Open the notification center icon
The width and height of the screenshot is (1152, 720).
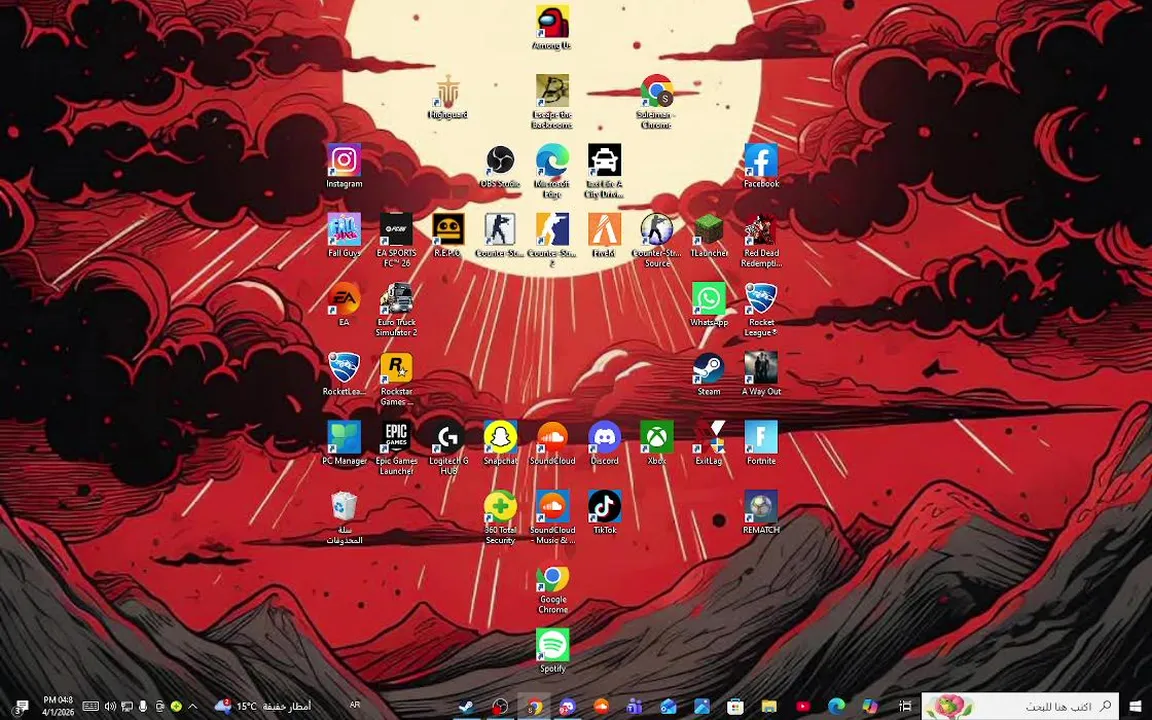[x=20, y=707]
